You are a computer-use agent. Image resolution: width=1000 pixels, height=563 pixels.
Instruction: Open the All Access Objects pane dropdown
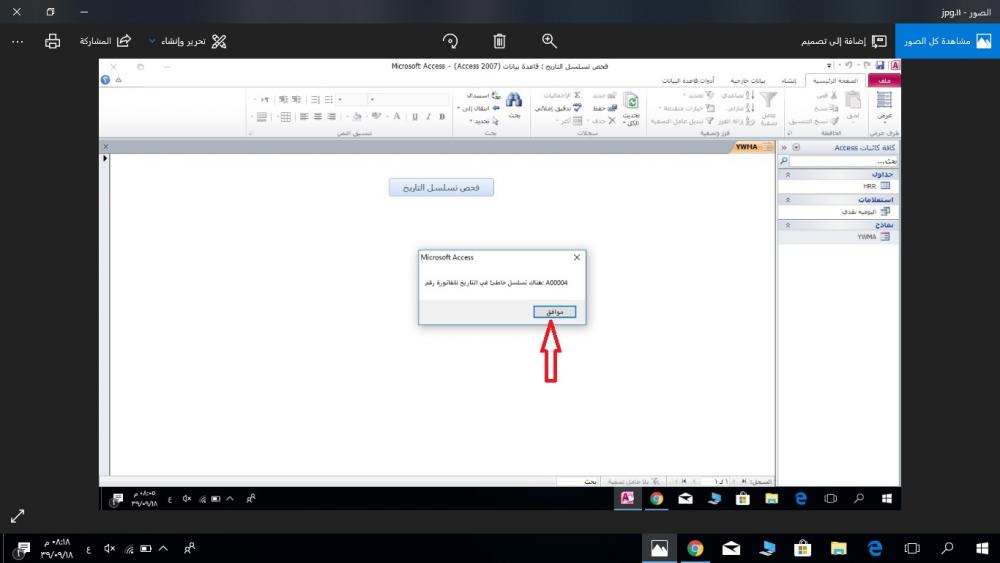(796, 147)
